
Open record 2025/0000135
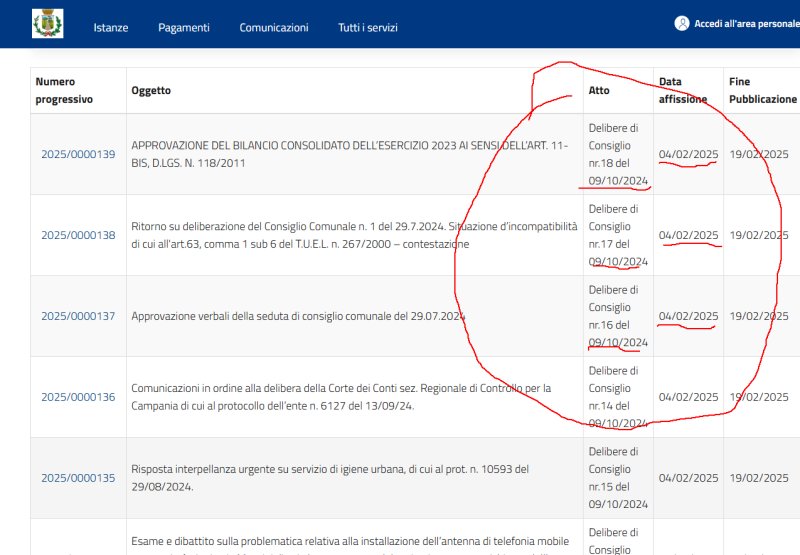coord(78,478)
